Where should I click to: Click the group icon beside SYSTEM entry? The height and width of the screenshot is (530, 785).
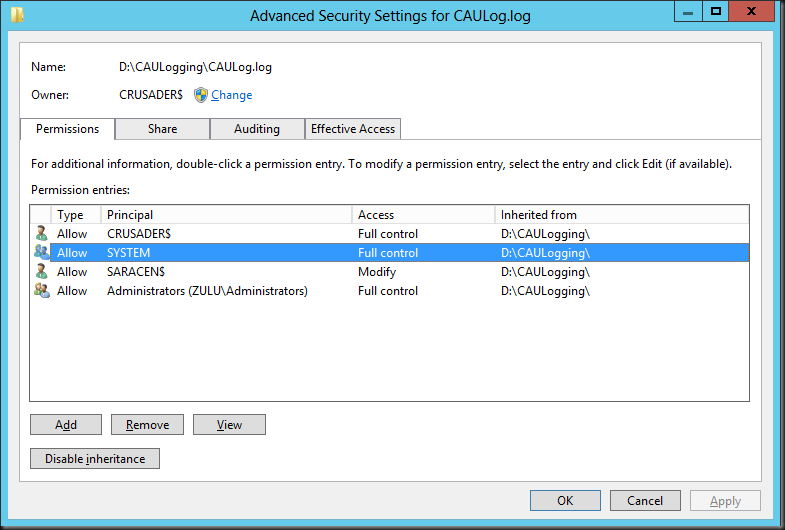click(42, 252)
